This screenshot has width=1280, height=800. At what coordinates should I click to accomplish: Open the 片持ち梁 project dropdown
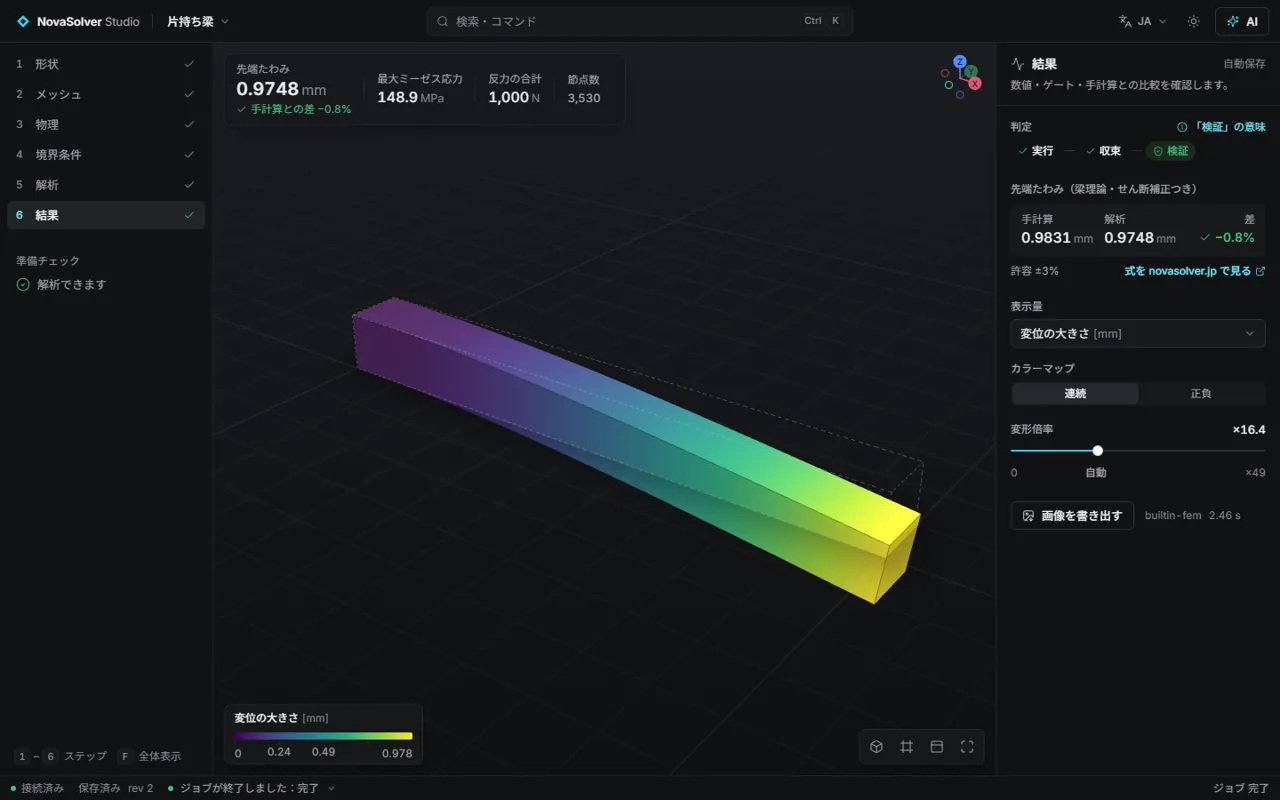[198, 21]
